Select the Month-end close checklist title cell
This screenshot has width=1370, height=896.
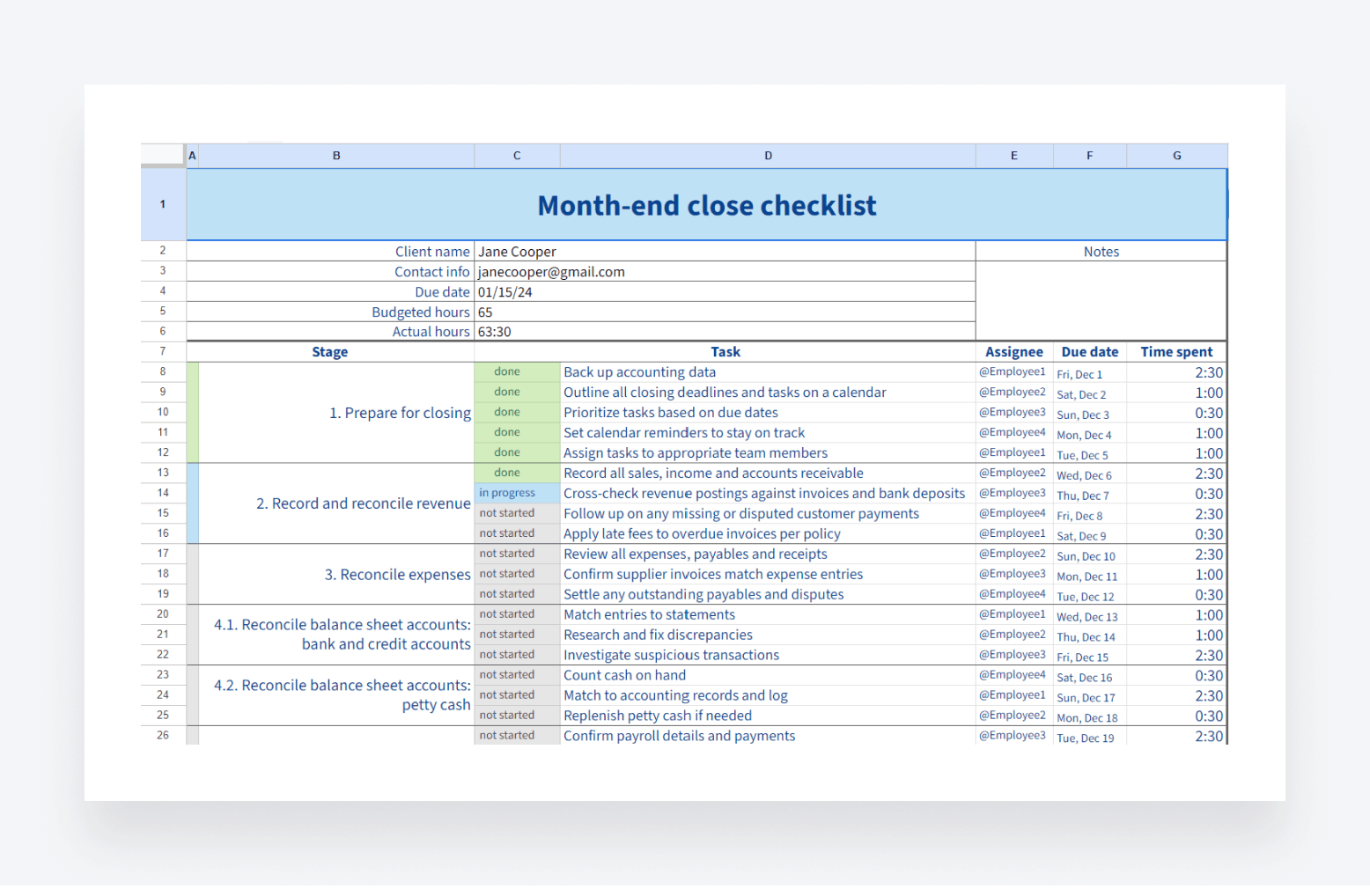706,205
